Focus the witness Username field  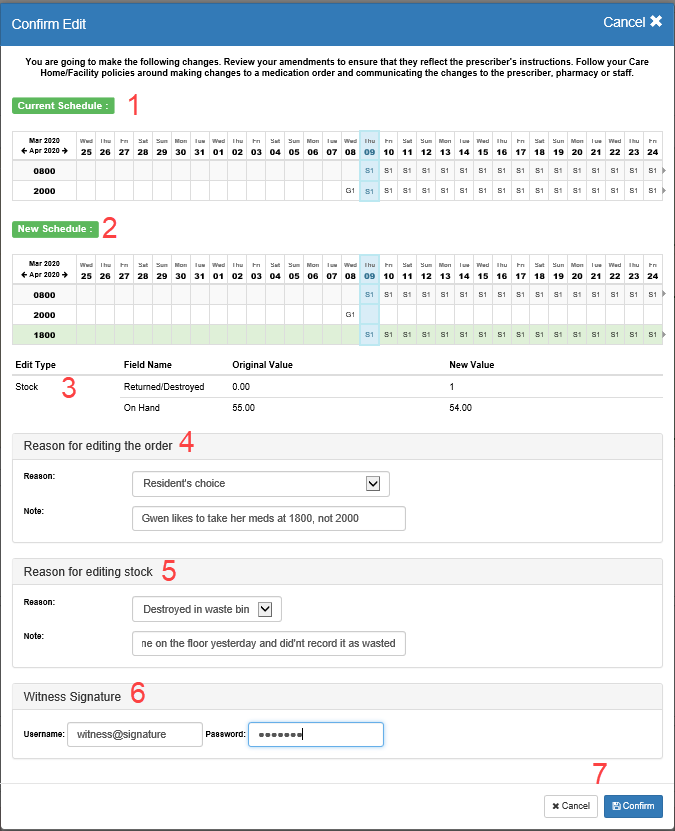point(134,734)
